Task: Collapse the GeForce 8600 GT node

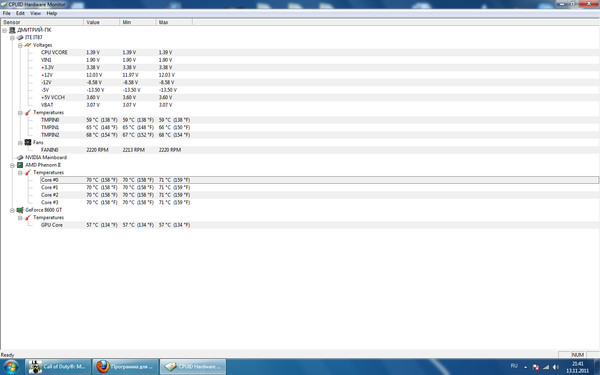Action: tap(12, 210)
